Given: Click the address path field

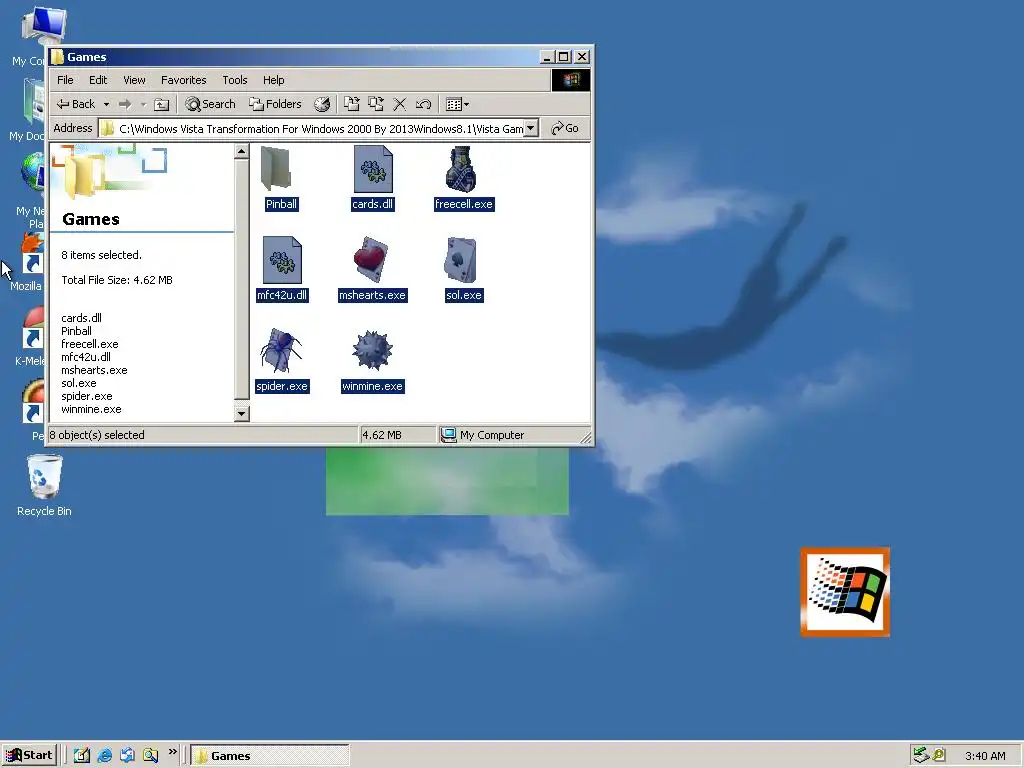Looking at the screenshot, I should tap(319, 128).
